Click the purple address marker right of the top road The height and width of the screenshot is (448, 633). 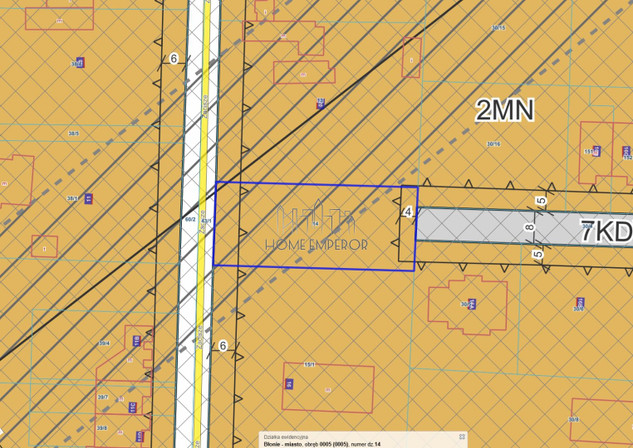(321, 103)
